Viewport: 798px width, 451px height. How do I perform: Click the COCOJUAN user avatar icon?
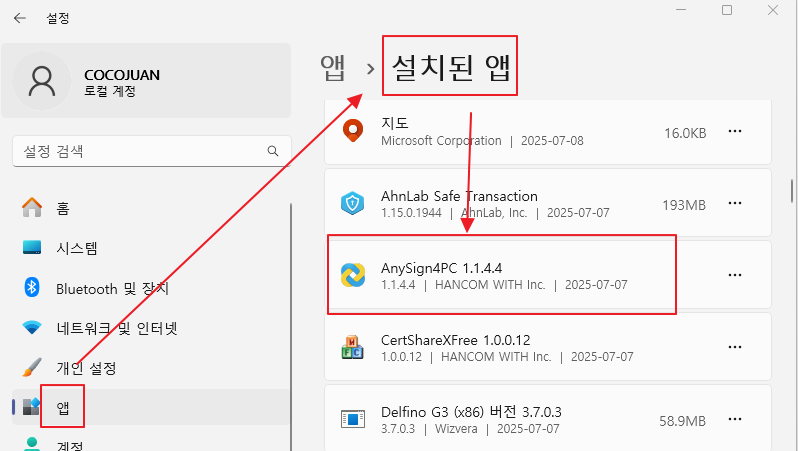[42, 81]
